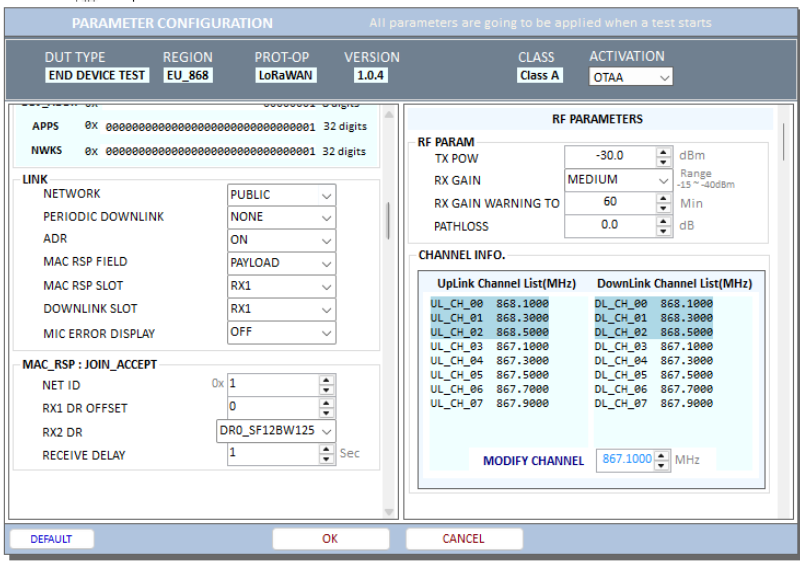The width and height of the screenshot is (800, 563).
Task: Select DL_CH_05 867.5000 in downlink list
Action: (x=653, y=375)
